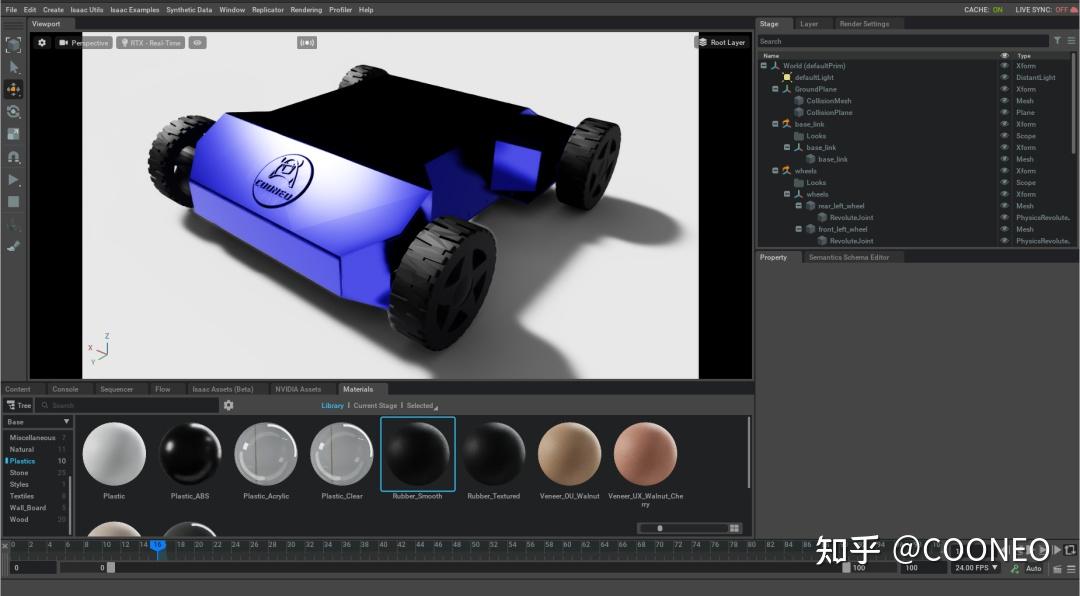
Task: Toggle visibility of rear_left_wheel mesh
Action: click(1005, 206)
